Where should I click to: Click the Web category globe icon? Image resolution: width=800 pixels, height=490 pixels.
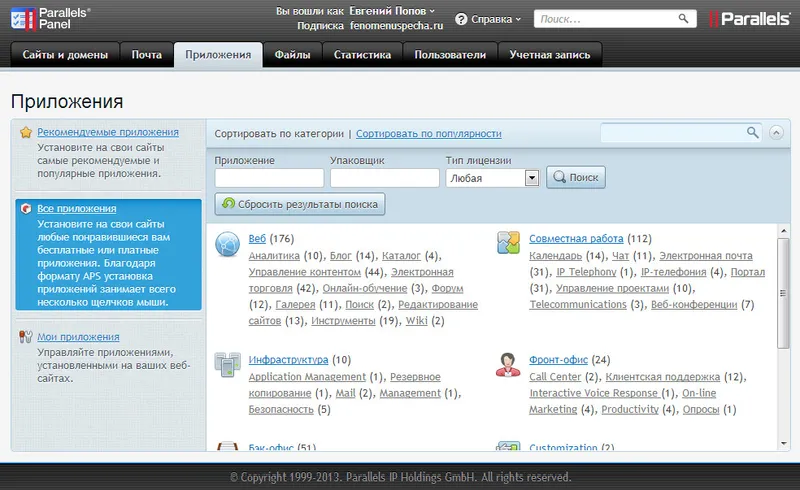pos(227,244)
